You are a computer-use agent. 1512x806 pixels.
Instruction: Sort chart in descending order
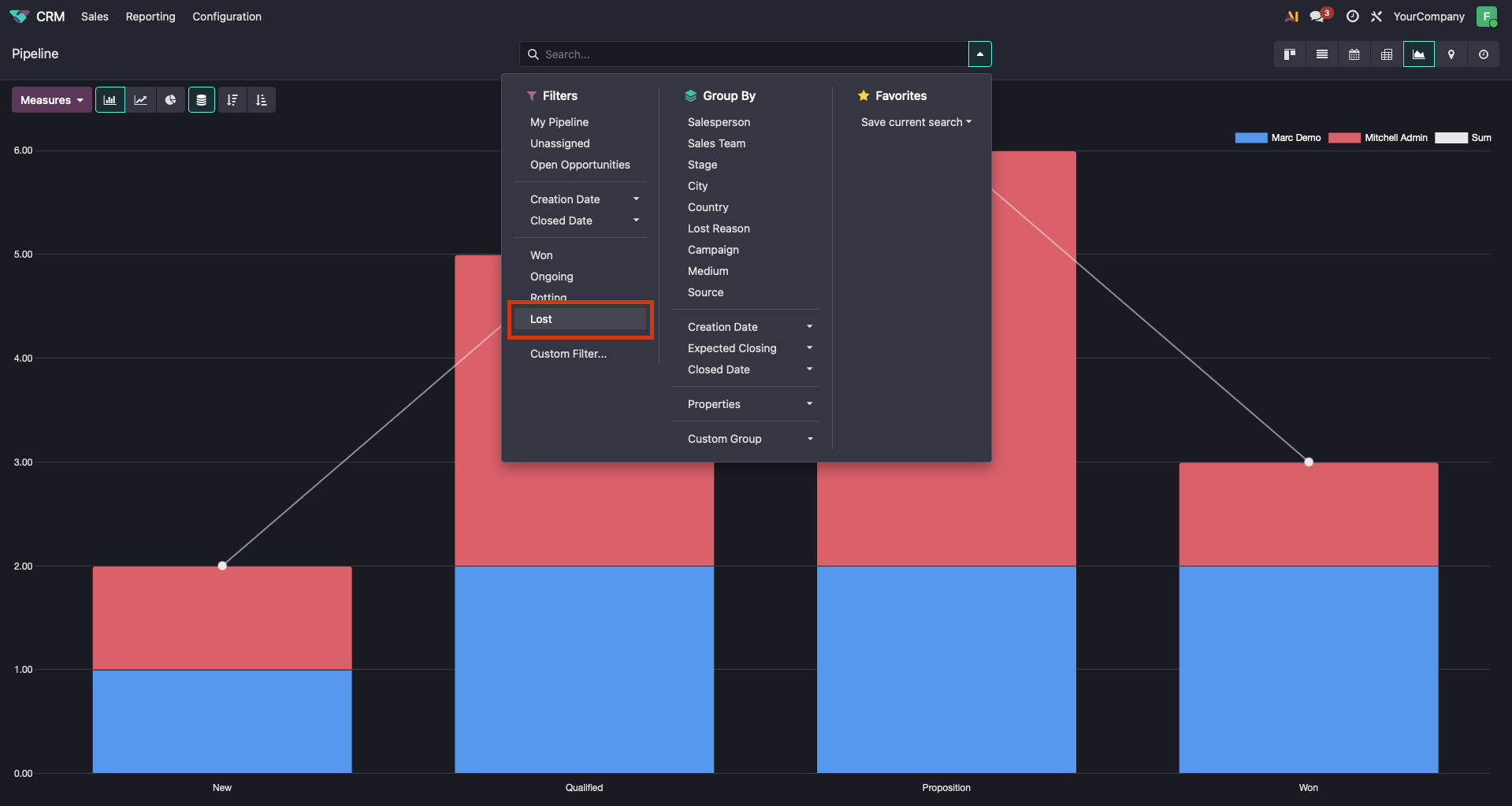(x=232, y=100)
